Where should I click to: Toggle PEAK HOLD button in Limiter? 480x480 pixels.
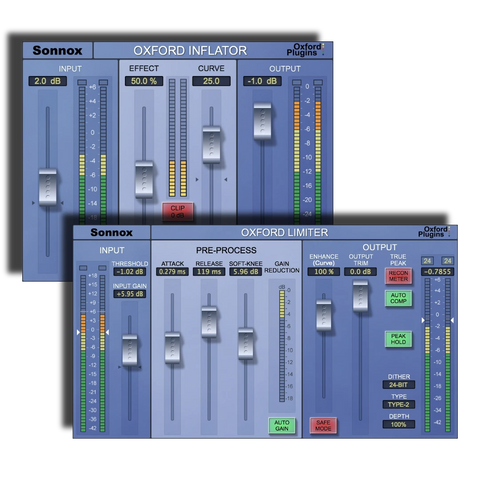pyautogui.click(x=398, y=339)
